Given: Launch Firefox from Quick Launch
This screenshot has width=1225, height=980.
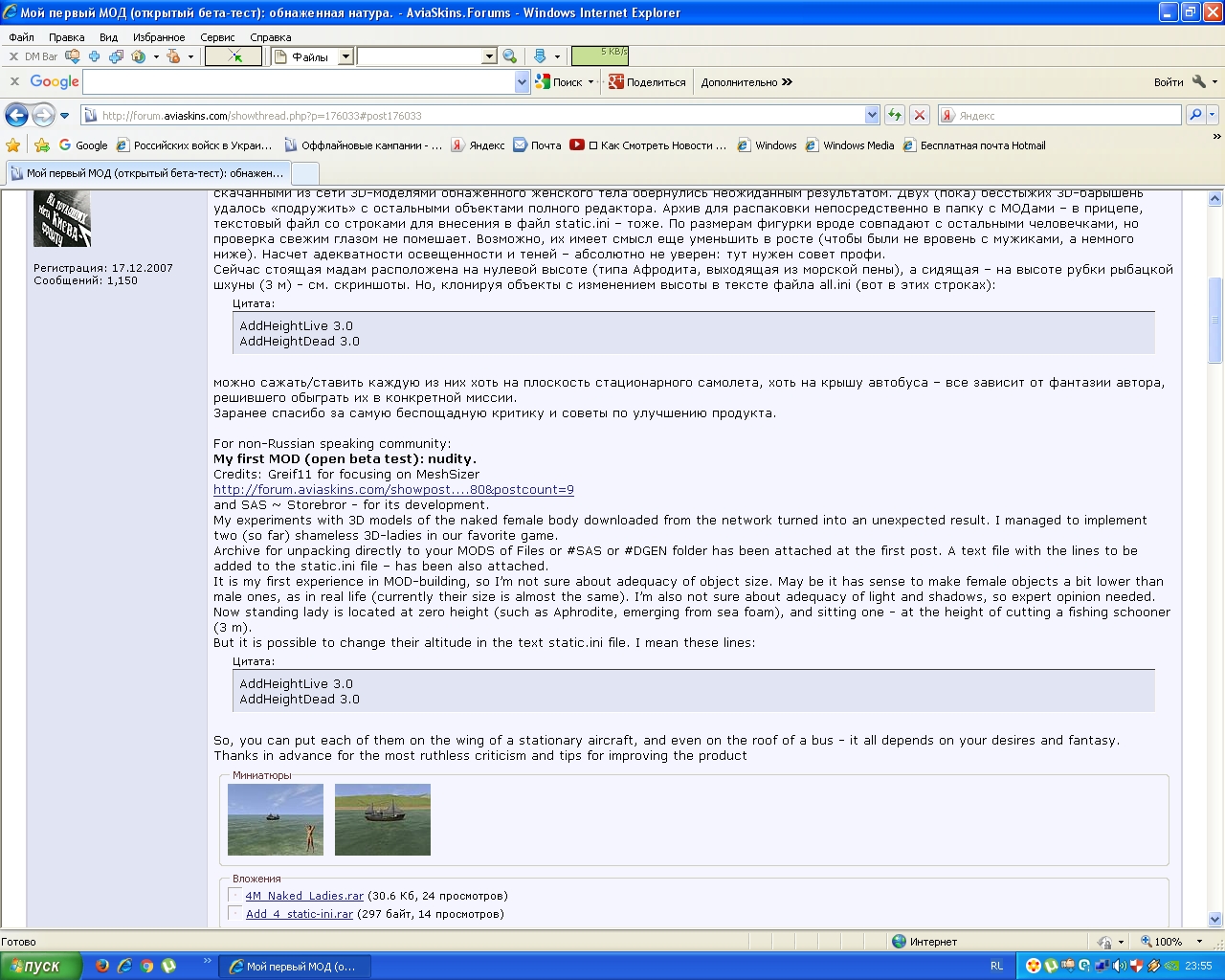Looking at the screenshot, I should click(x=102, y=966).
